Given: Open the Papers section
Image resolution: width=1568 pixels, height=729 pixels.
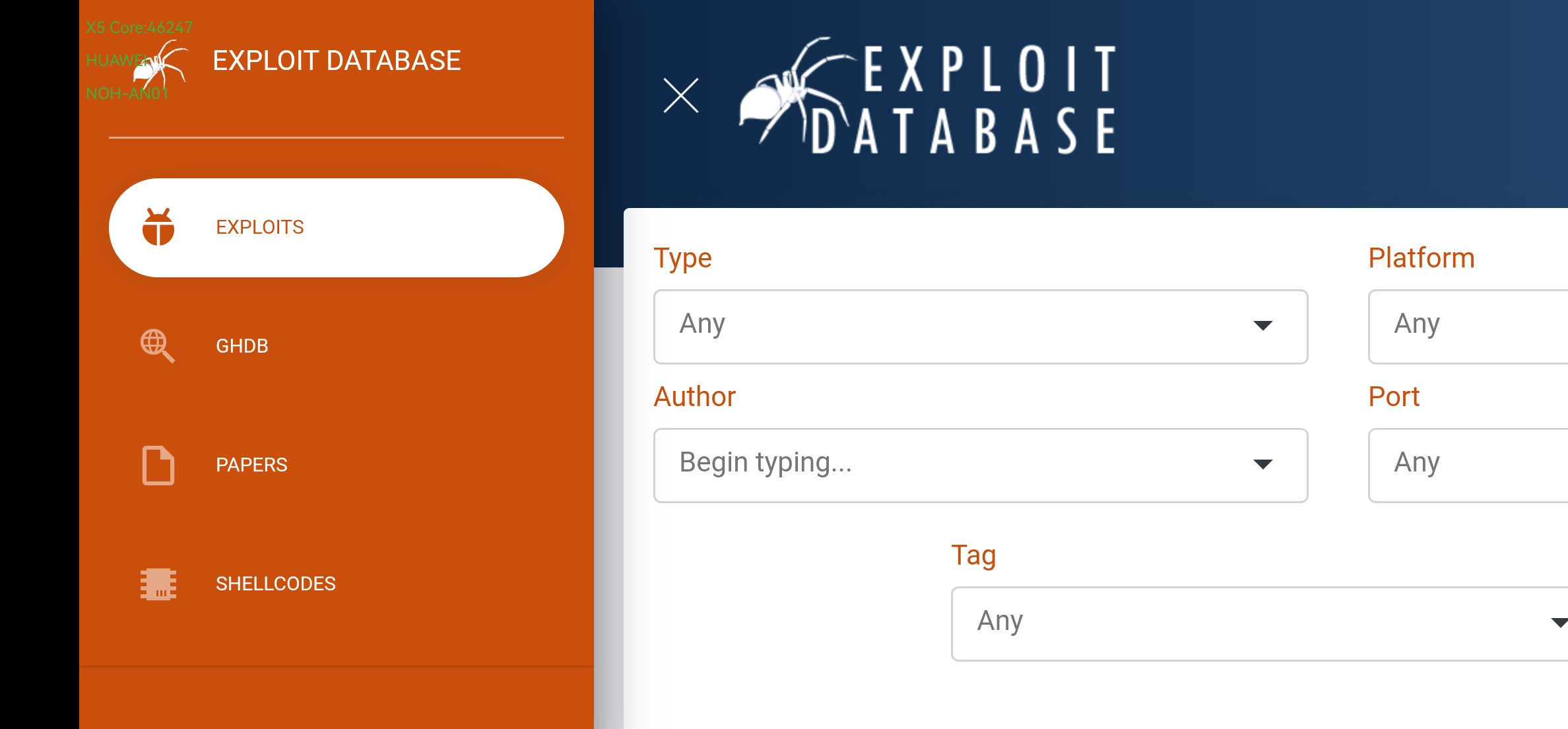Looking at the screenshot, I should coord(337,465).
